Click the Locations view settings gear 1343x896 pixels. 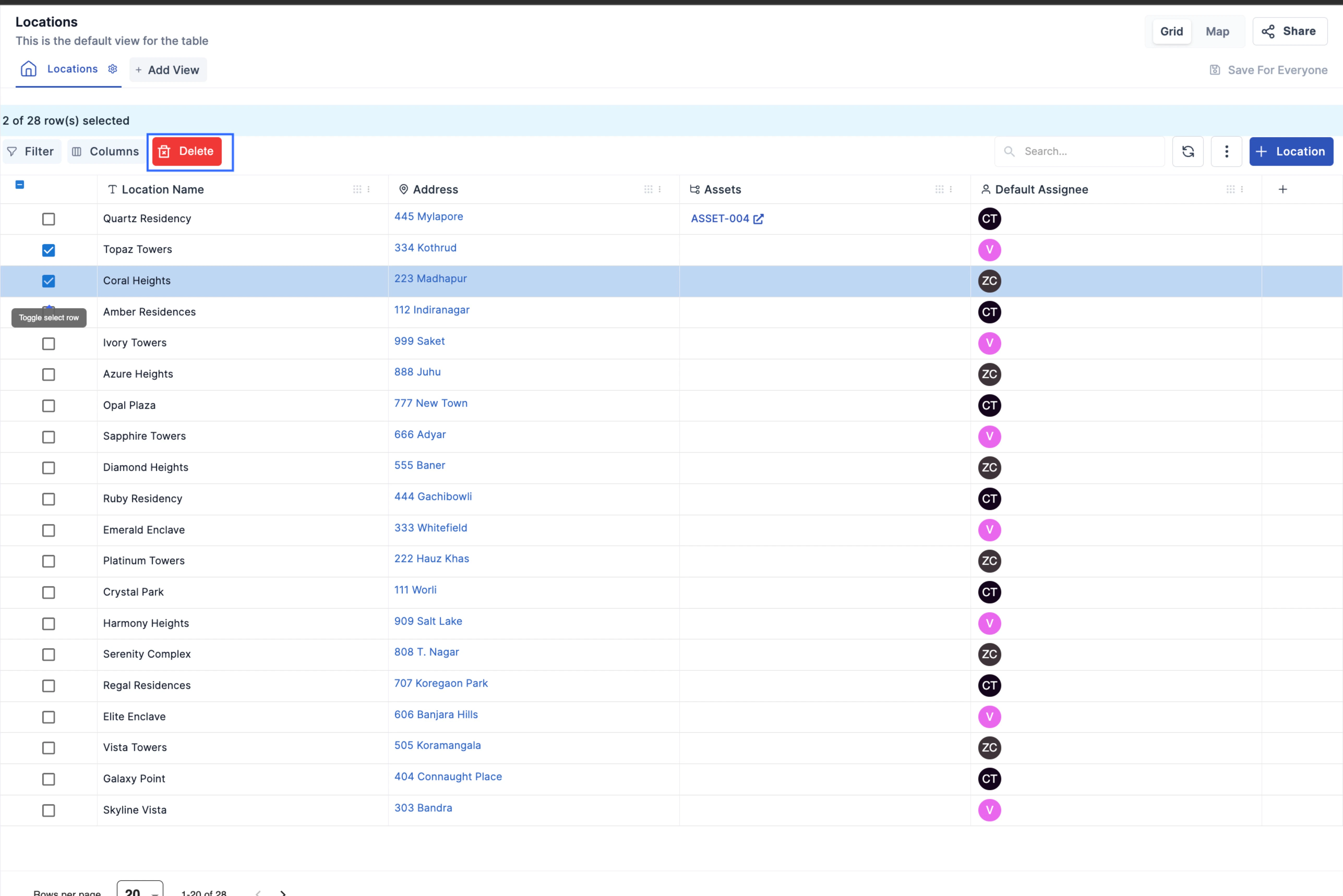(x=113, y=69)
